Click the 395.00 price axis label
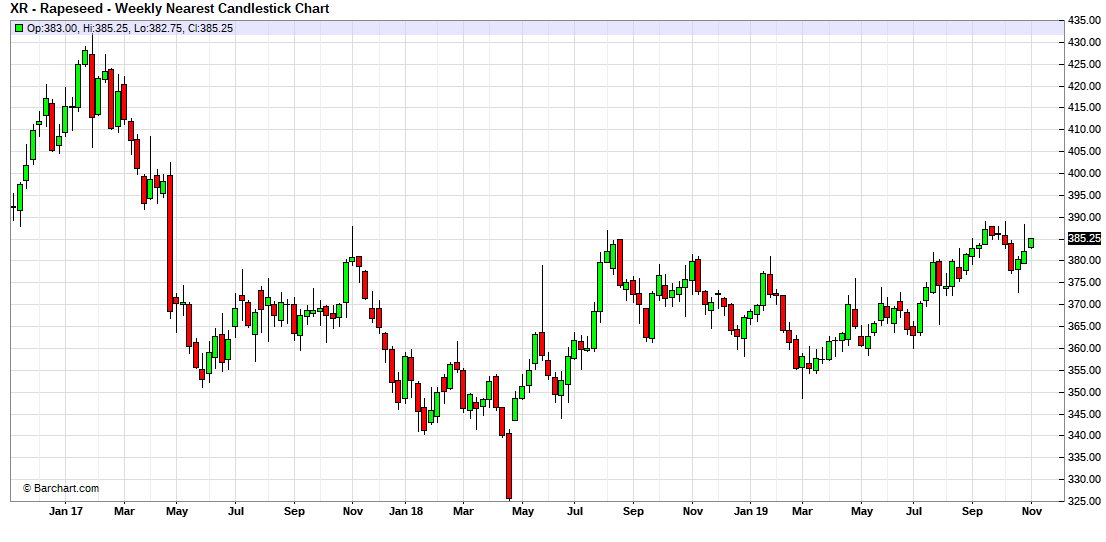Image resolution: width=1106 pixels, height=542 pixels. coord(1085,195)
